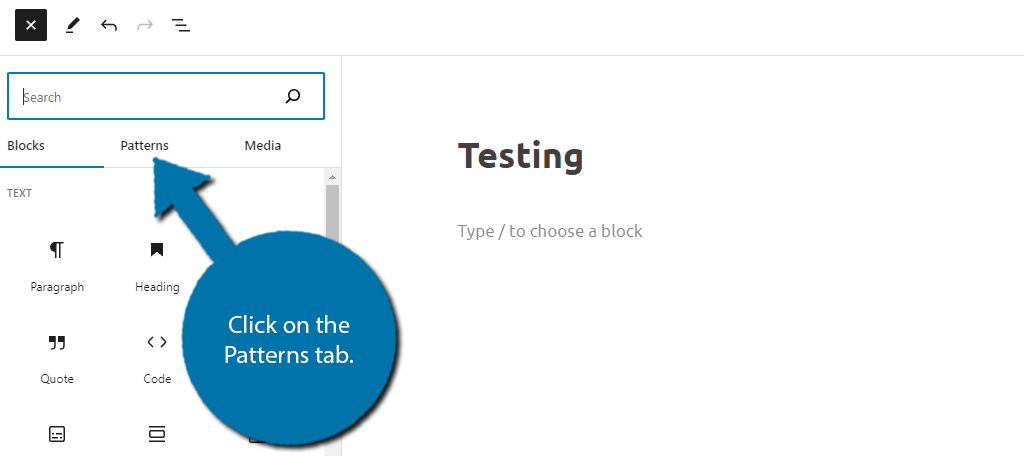Insert a Code block

click(x=157, y=359)
